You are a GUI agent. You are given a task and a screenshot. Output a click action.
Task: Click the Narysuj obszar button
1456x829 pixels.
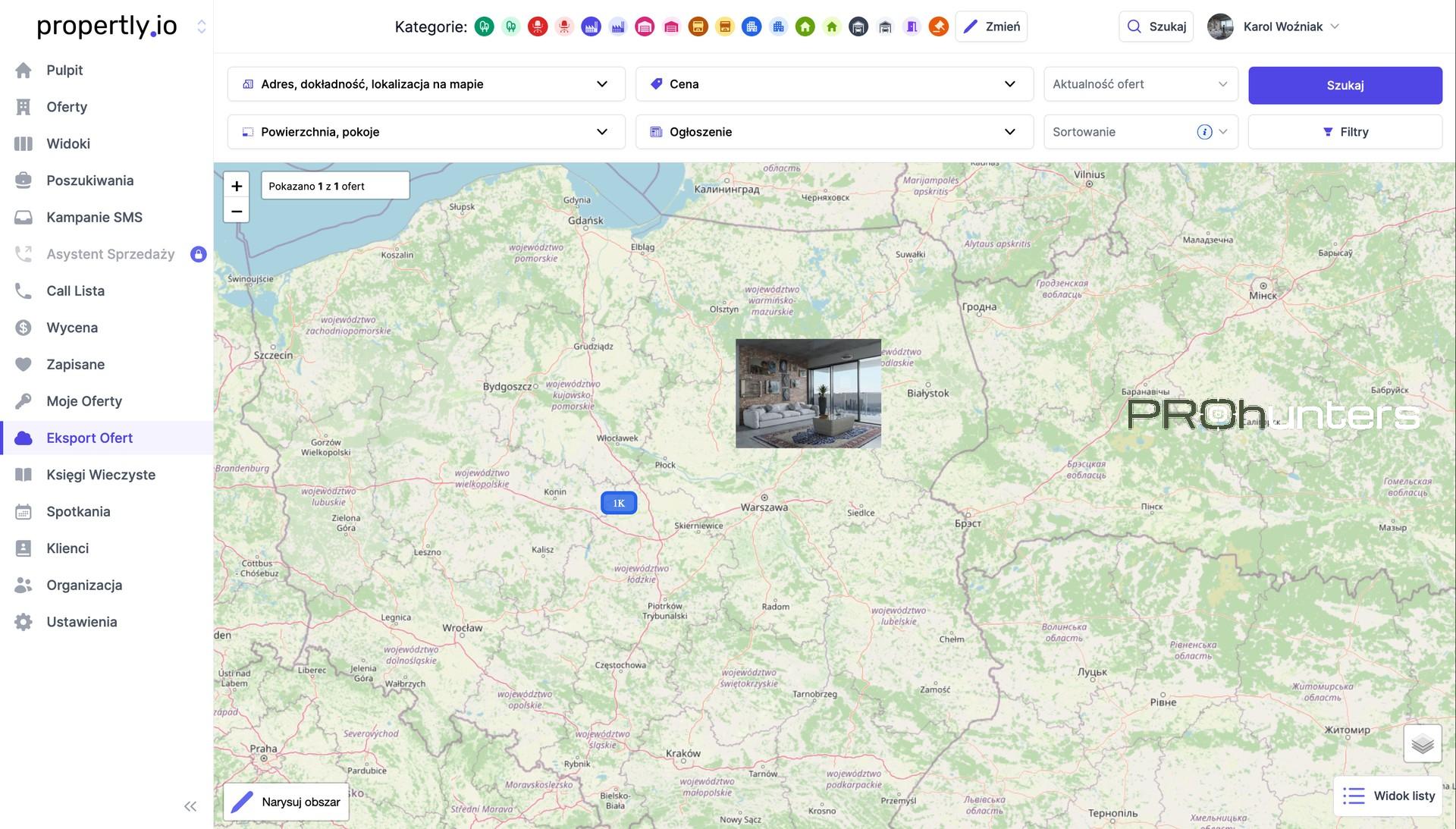[287, 802]
